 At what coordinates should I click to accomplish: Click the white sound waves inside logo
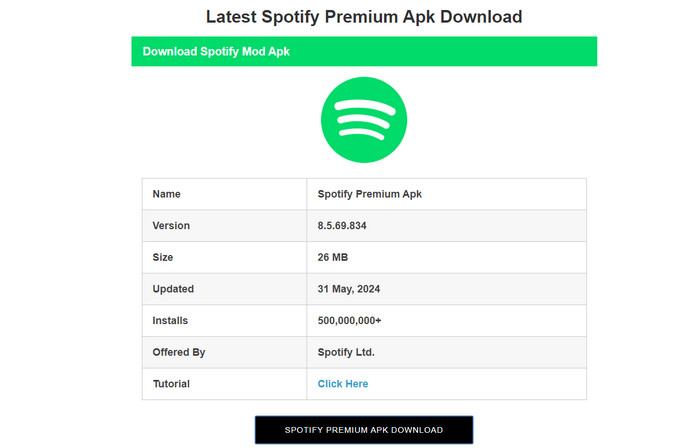coord(364,120)
